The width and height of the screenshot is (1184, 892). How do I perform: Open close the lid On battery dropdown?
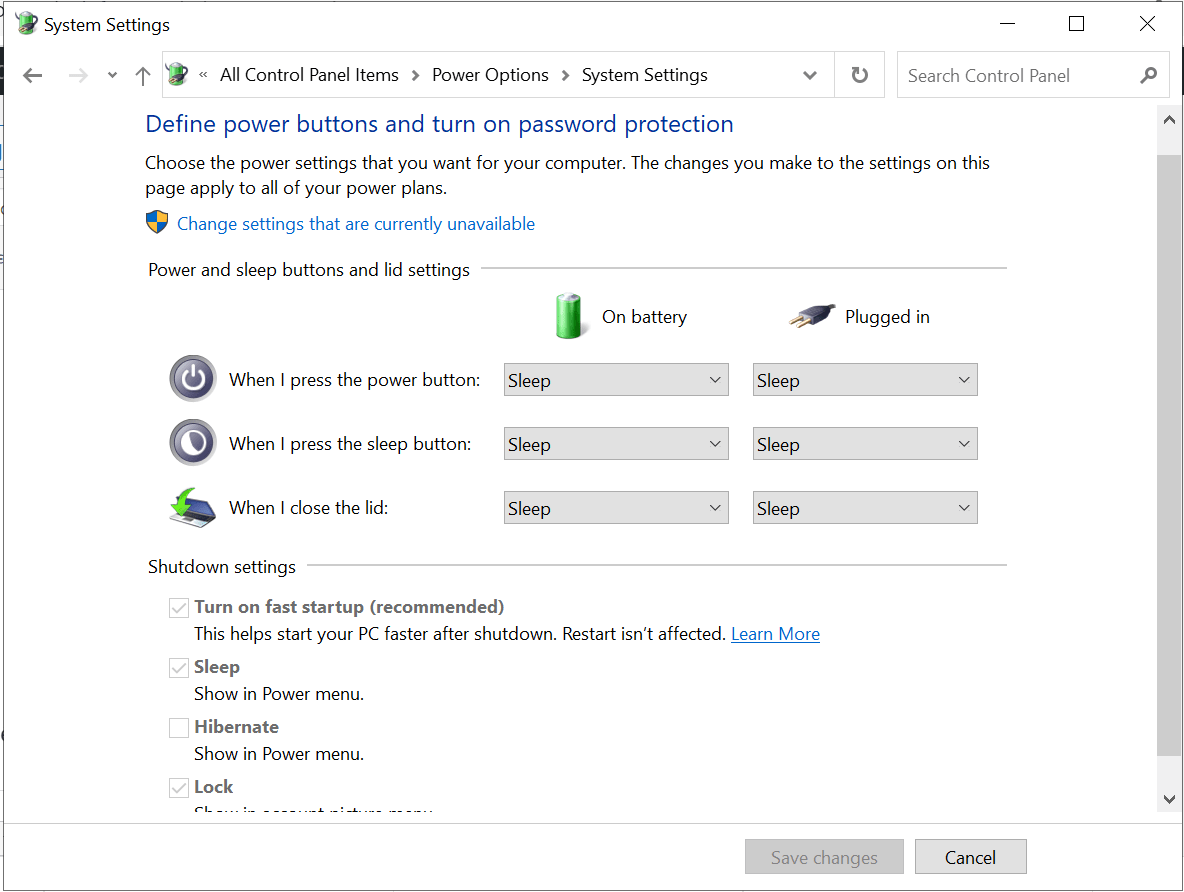(x=615, y=508)
